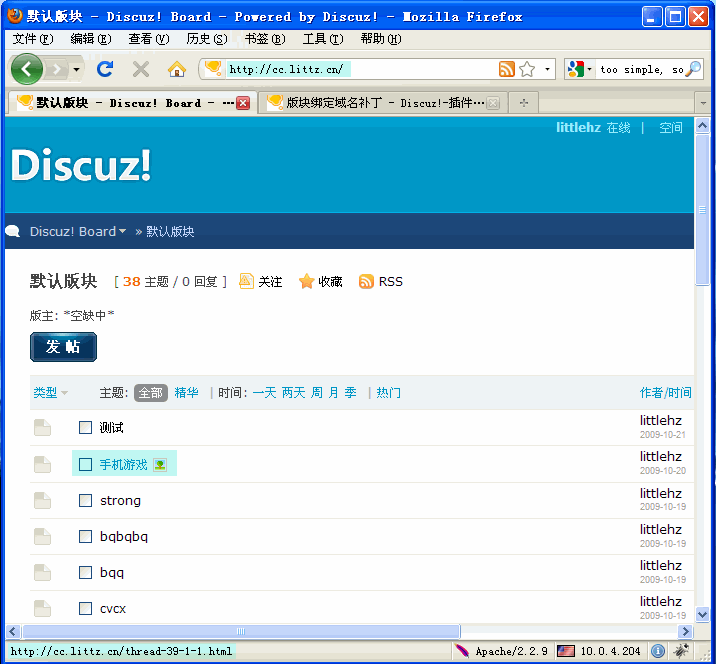Open the 查看 menu

tap(148, 39)
